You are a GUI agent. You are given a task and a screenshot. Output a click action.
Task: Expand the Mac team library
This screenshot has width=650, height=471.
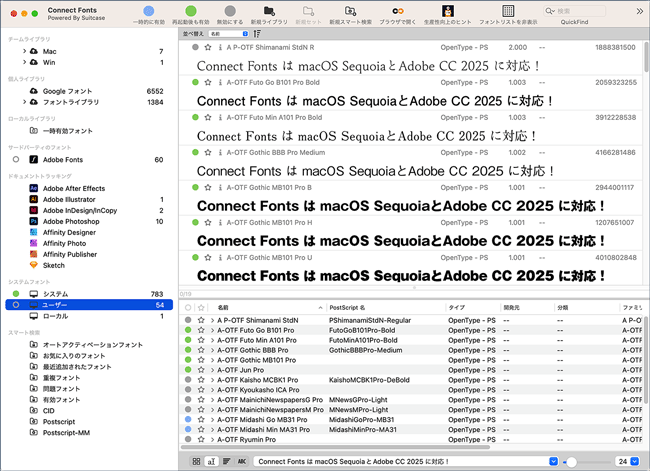pyautogui.click(x=24, y=51)
